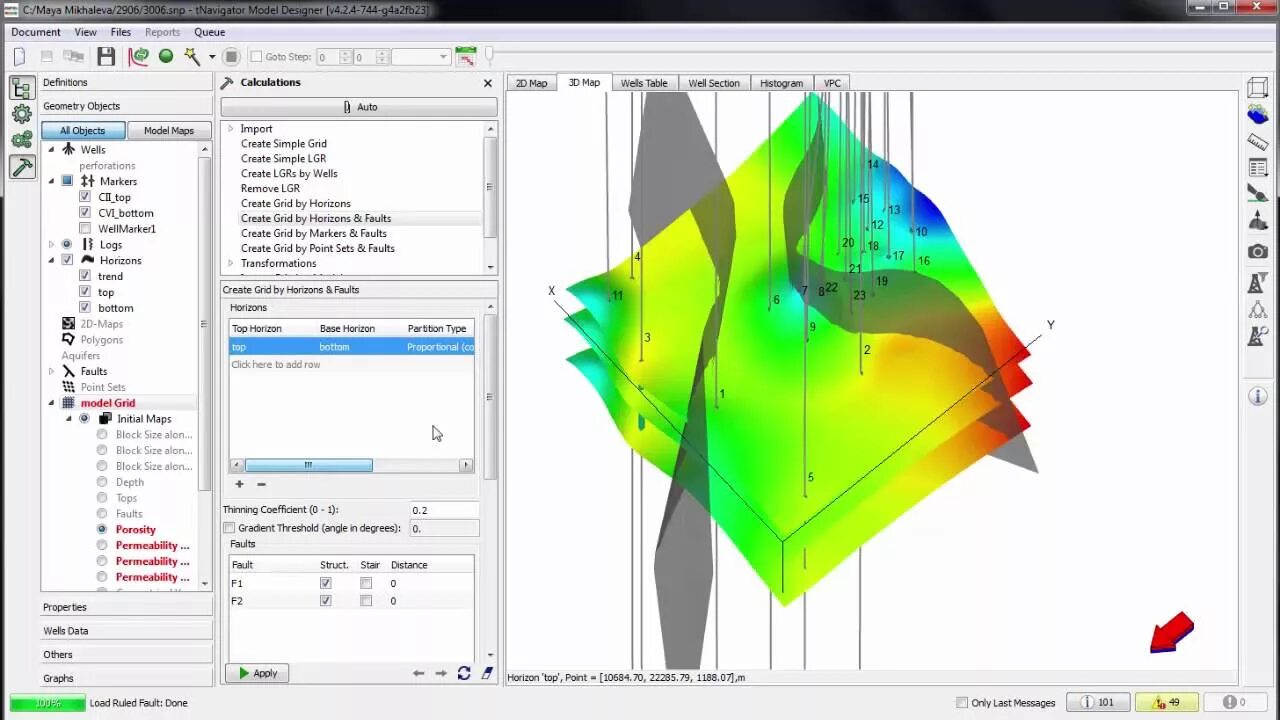Click the well filter derrick icon
The height and width of the screenshot is (720, 1280).
tap(1258, 284)
